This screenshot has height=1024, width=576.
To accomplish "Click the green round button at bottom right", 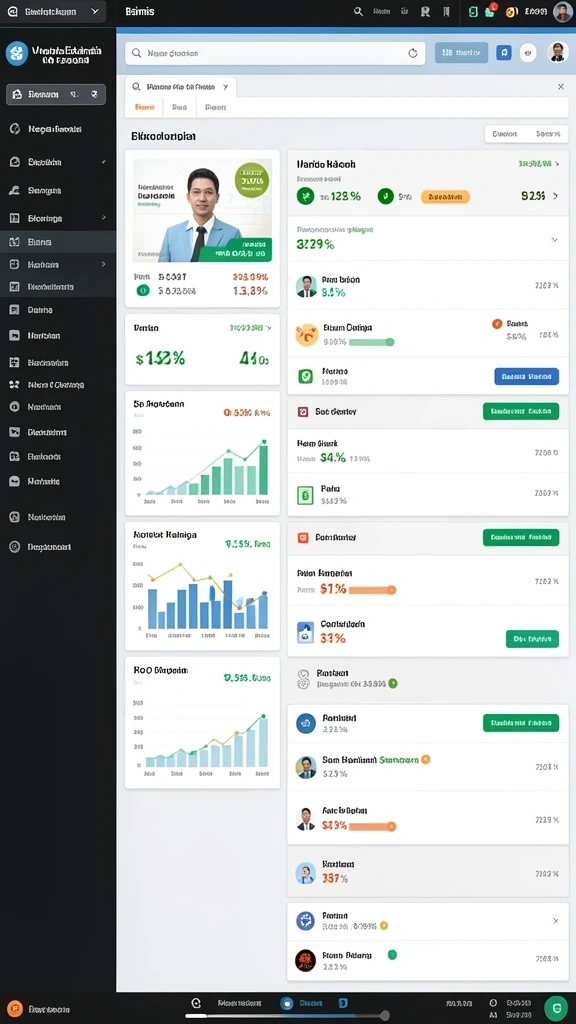I will pyautogui.click(x=556, y=1008).
